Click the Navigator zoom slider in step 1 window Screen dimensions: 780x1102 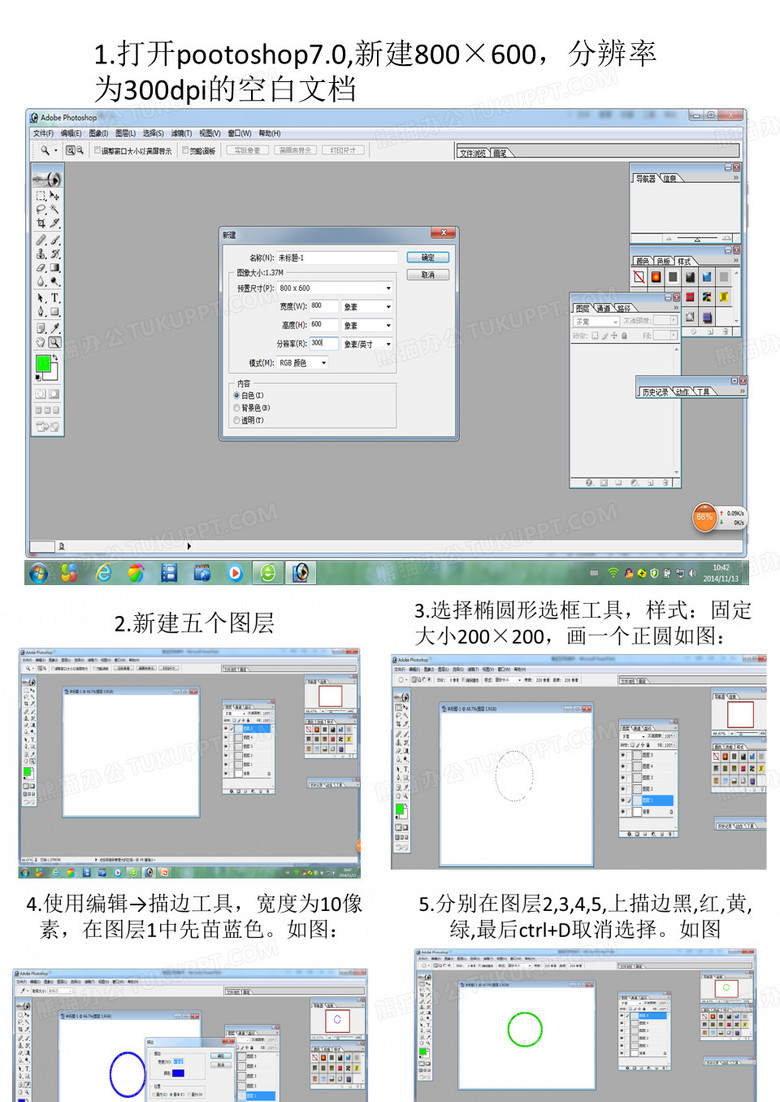697,238
